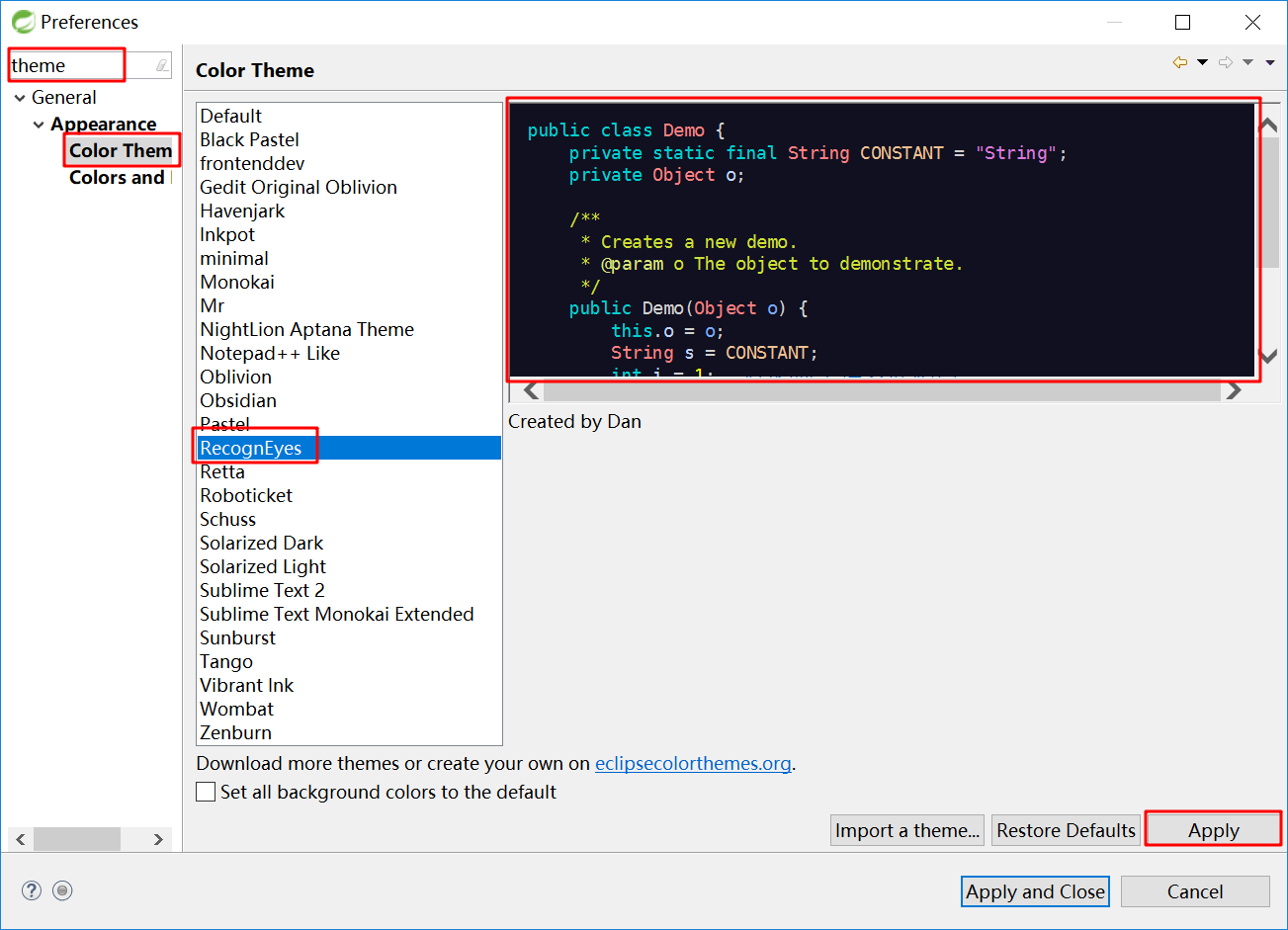
Task: Open the preferences view menu dropdown
Action: [x=1270, y=63]
